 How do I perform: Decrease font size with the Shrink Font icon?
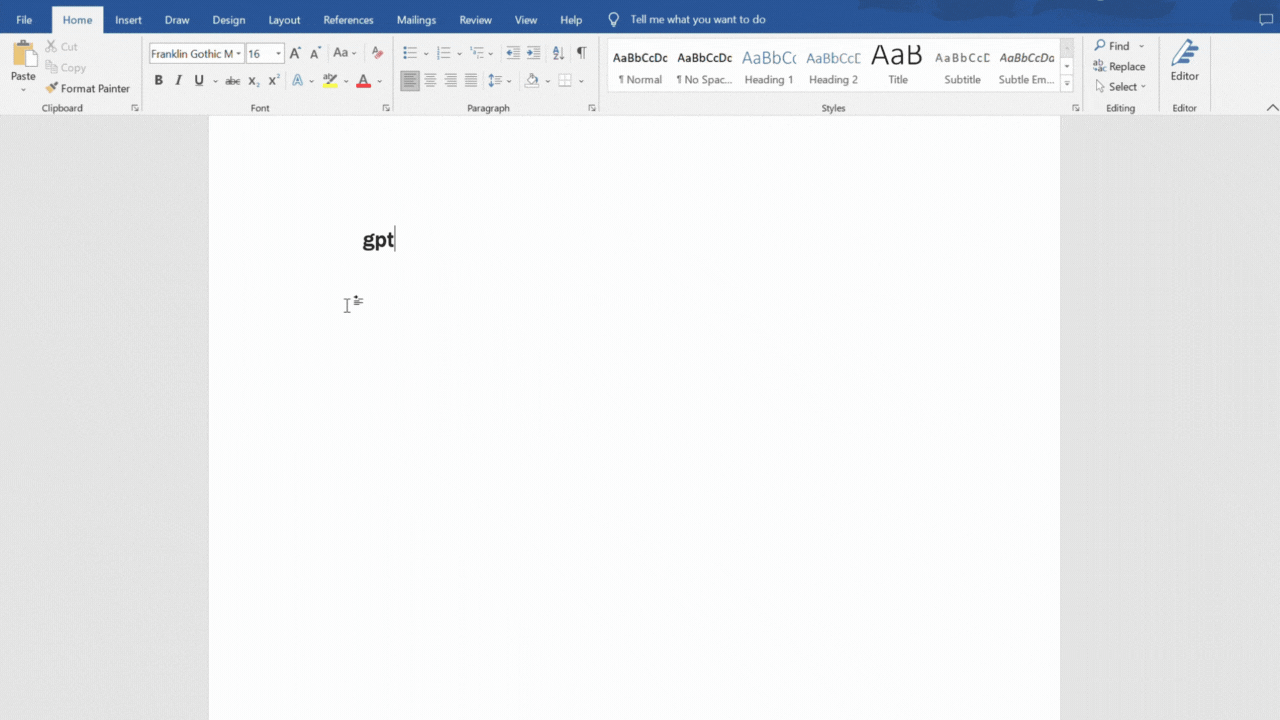[x=315, y=53]
